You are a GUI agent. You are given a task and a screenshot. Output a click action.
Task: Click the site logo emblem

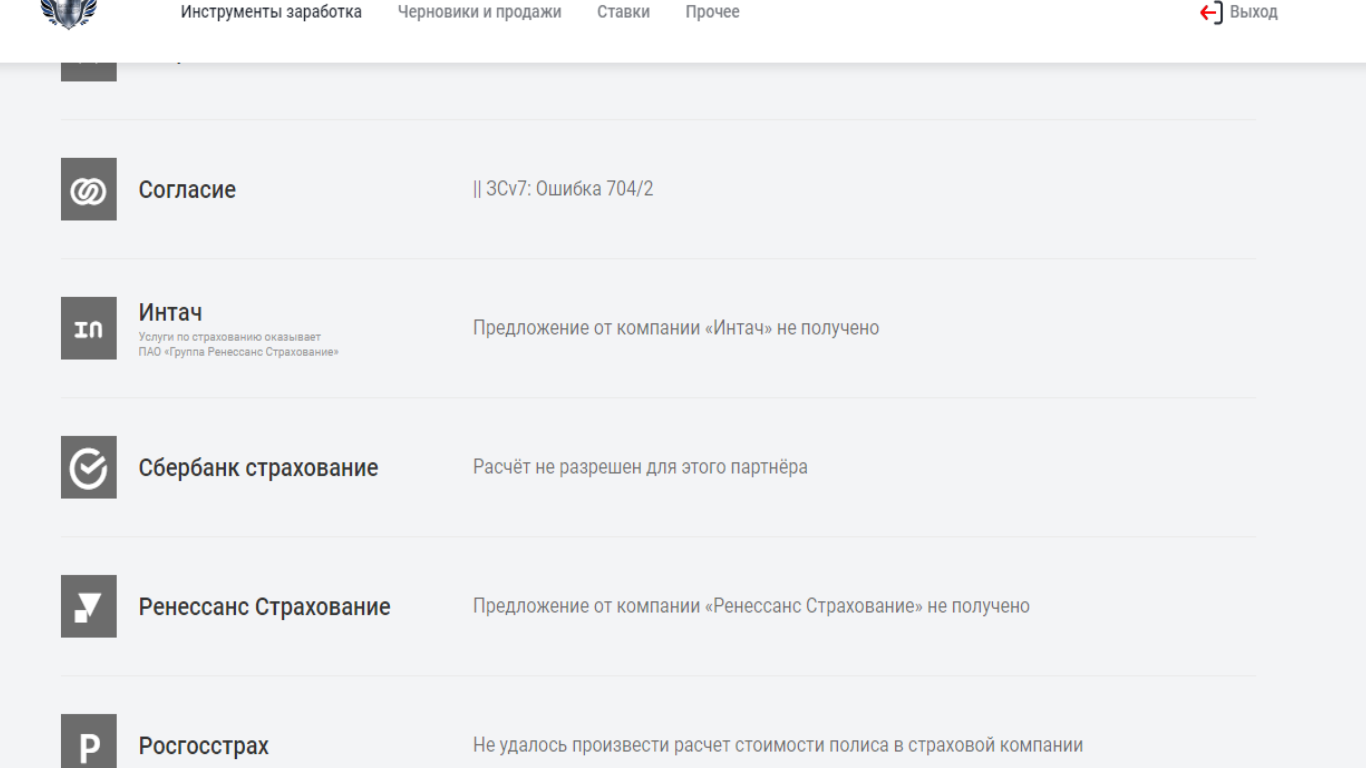[x=68, y=13]
